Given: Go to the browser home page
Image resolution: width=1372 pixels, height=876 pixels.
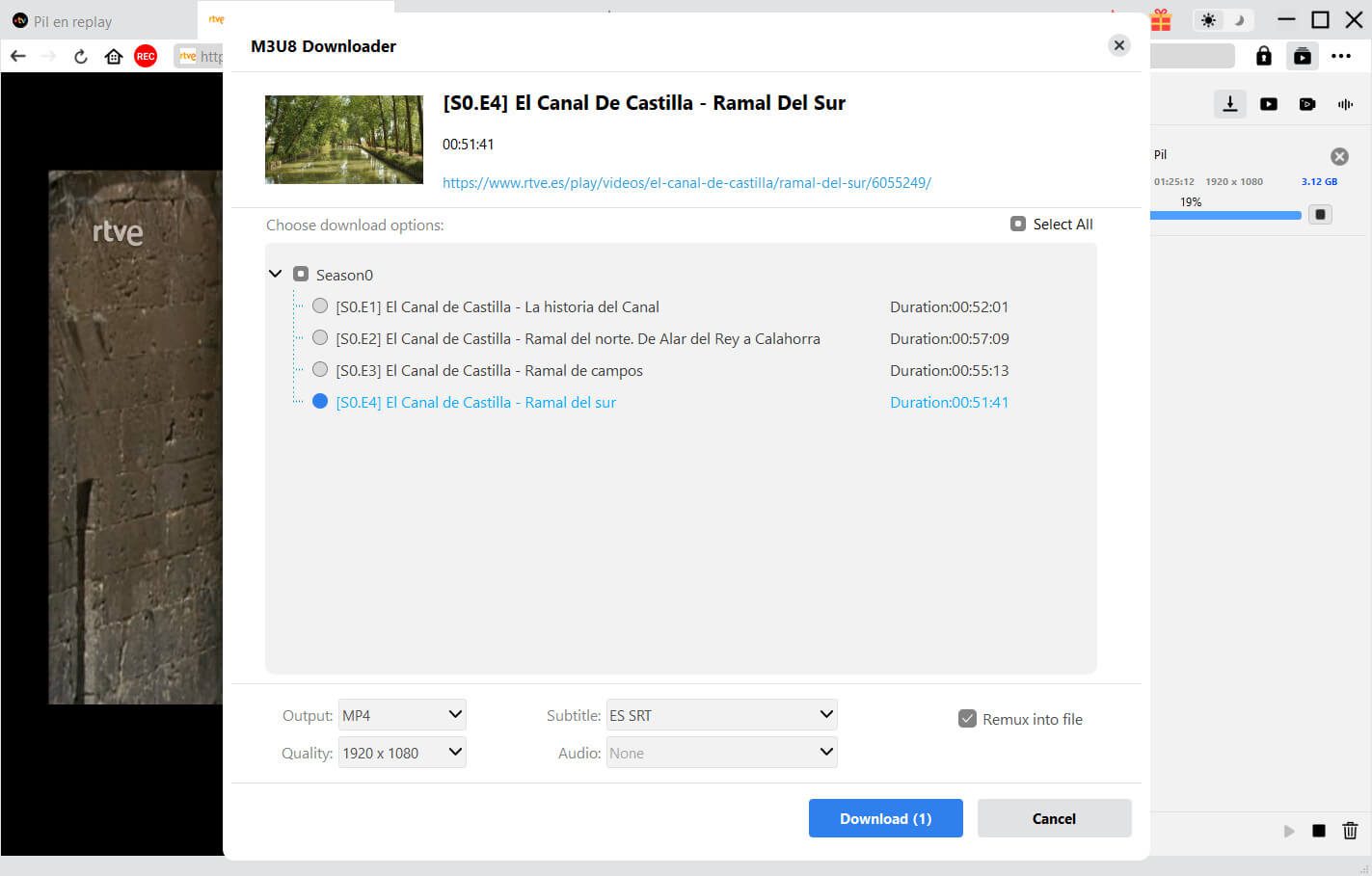Looking at the screenshot, I should (x=114, y=57).
